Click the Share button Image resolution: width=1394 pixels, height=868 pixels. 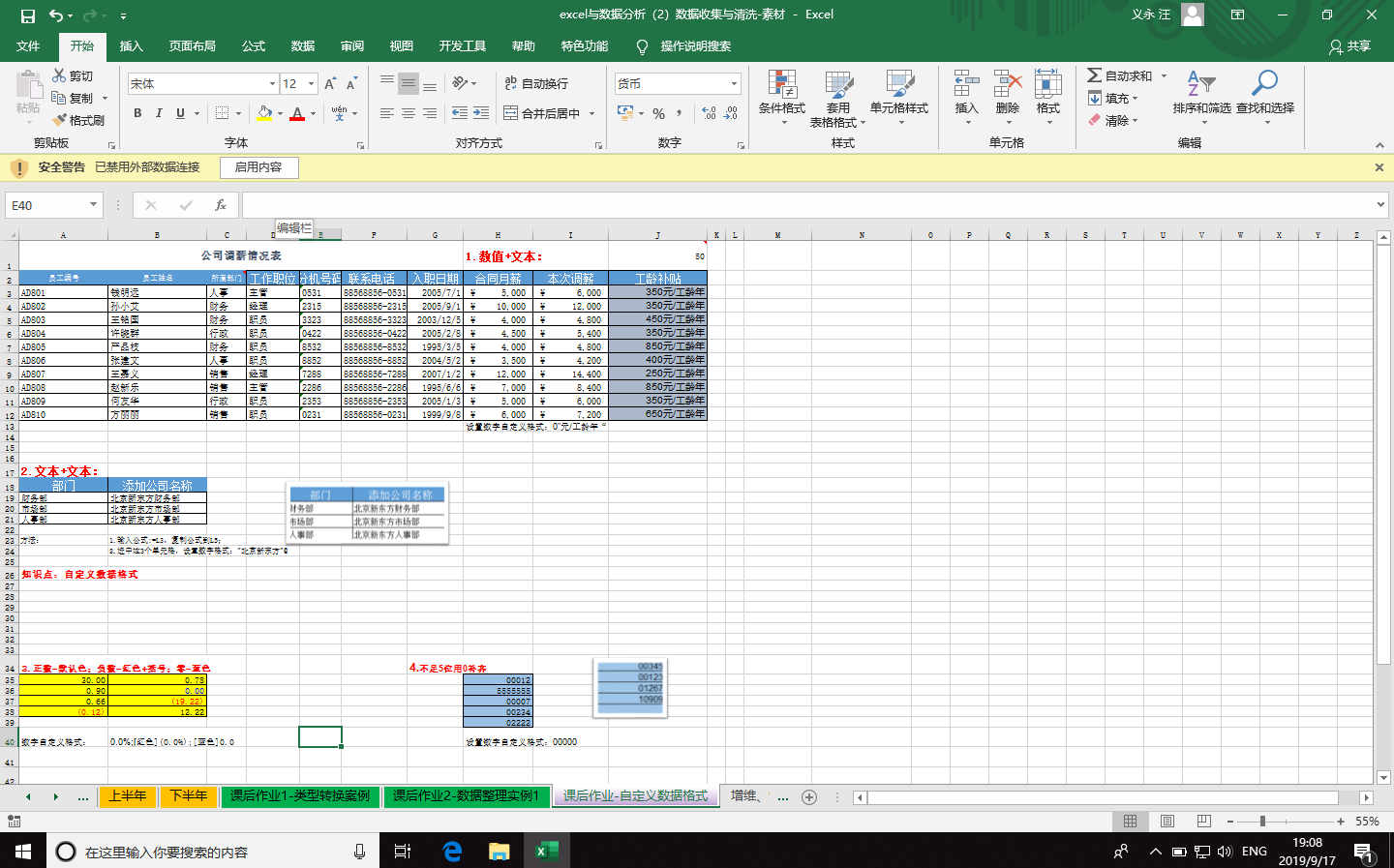(1349, 46)
